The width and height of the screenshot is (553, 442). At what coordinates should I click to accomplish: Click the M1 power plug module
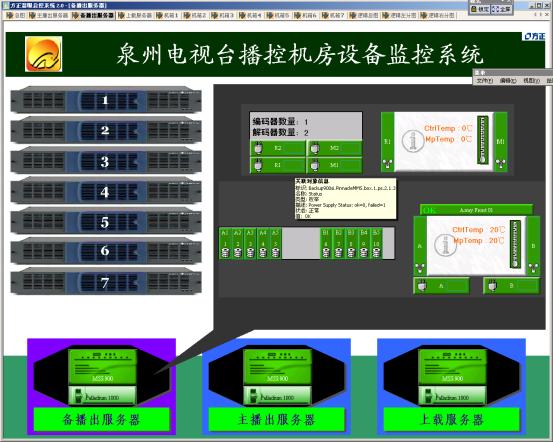coord(334,165)
